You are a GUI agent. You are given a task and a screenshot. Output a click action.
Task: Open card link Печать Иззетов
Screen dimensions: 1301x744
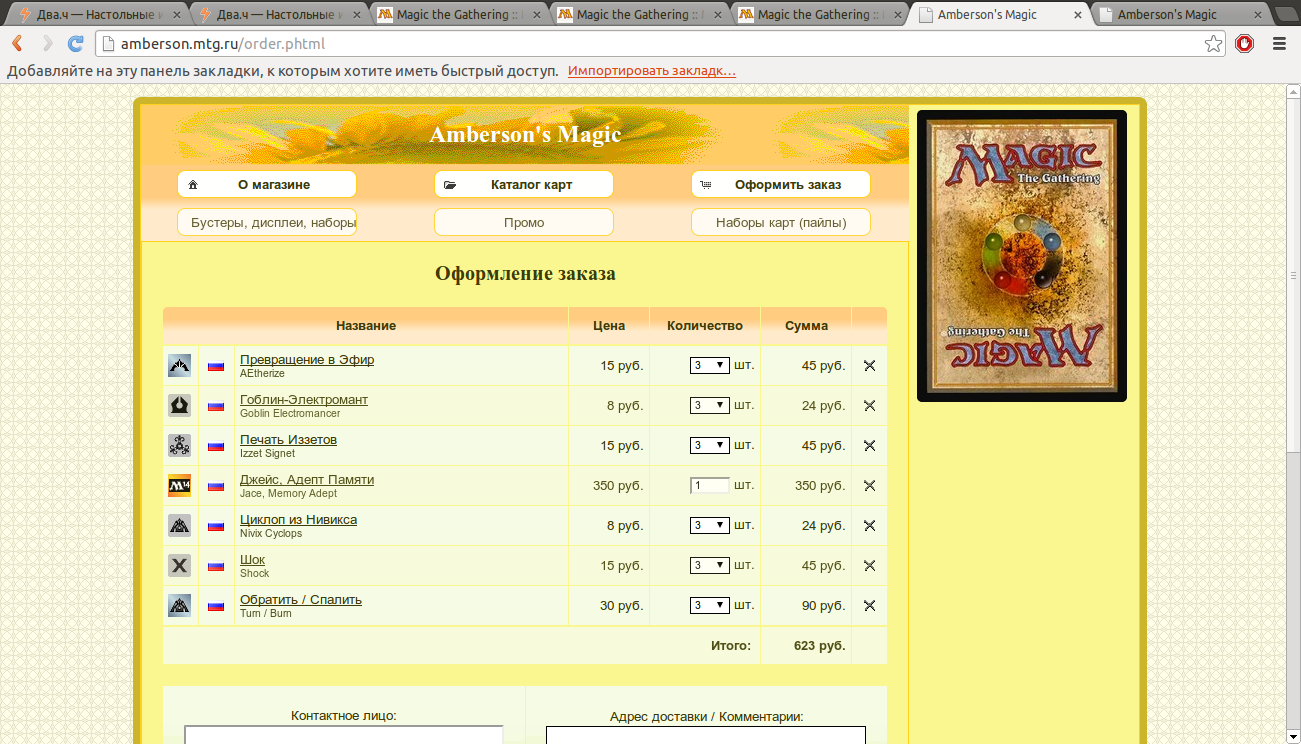point(288,440)
